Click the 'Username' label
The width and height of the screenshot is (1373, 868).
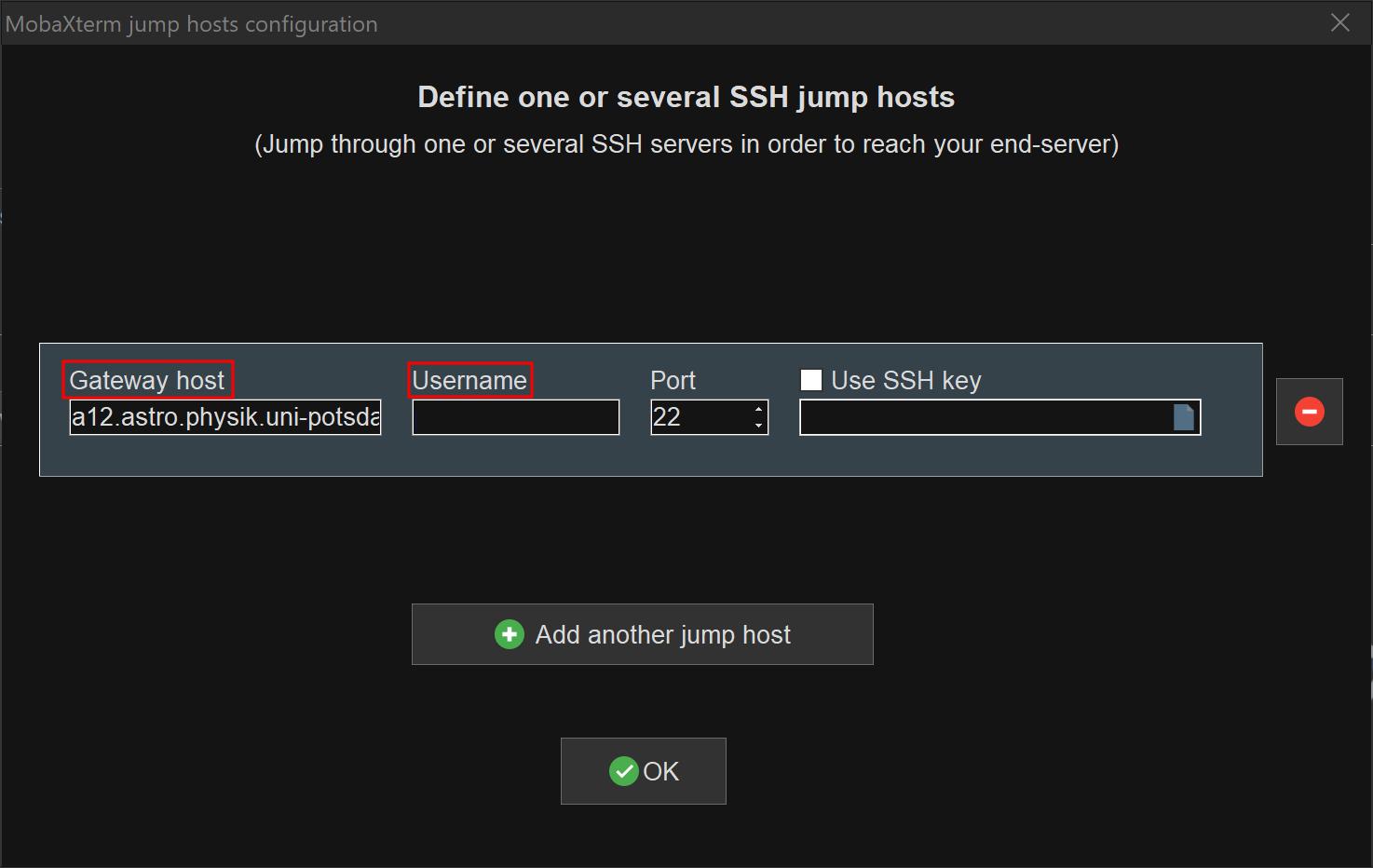[469, 380]
